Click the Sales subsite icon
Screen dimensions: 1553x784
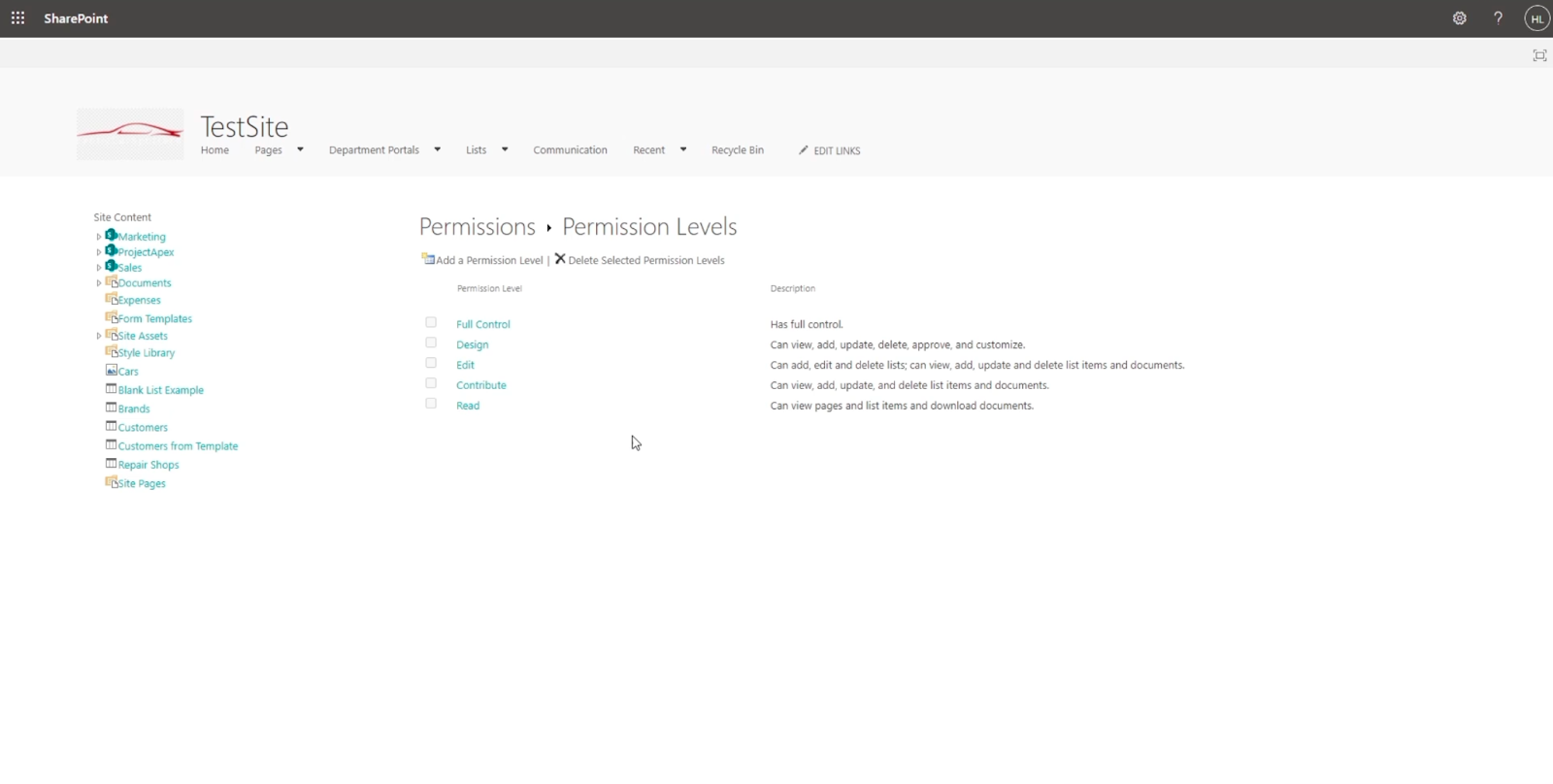coord(111,266)
